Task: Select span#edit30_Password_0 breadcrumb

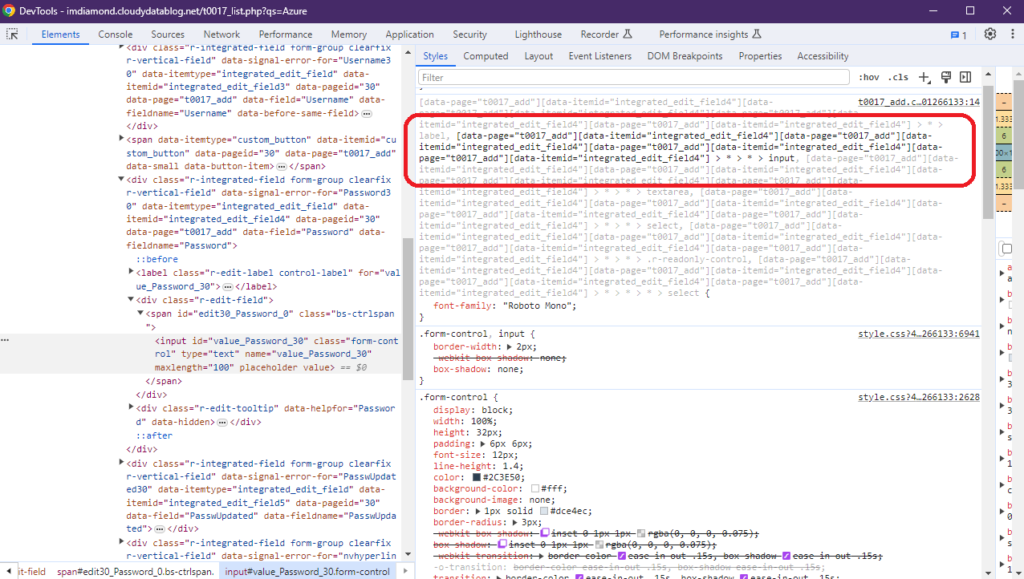Action: pyautogui.click(x=135, y=572)
